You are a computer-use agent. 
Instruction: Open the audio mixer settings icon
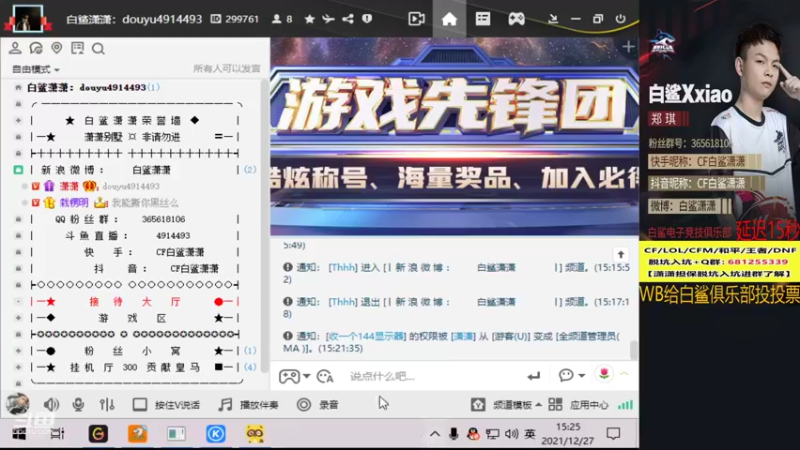pyautogui.click(x=107, y=405)
